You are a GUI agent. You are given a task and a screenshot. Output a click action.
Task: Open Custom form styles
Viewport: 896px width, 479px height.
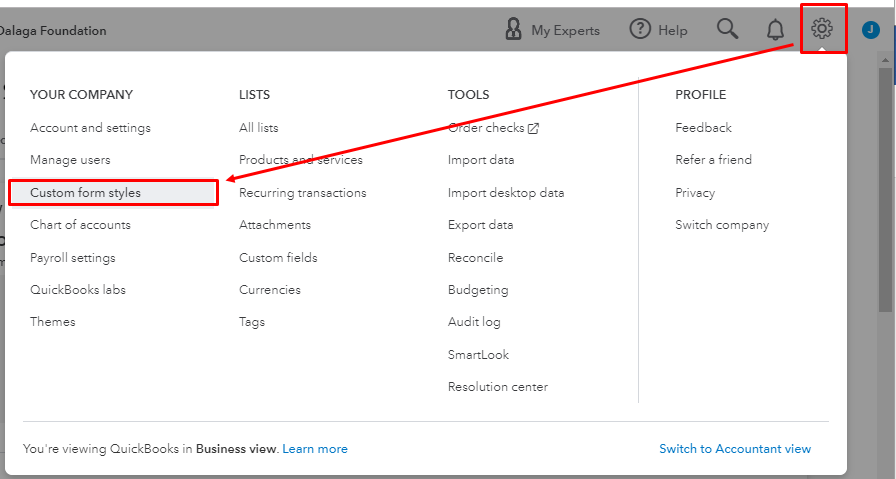click(85, 193)
